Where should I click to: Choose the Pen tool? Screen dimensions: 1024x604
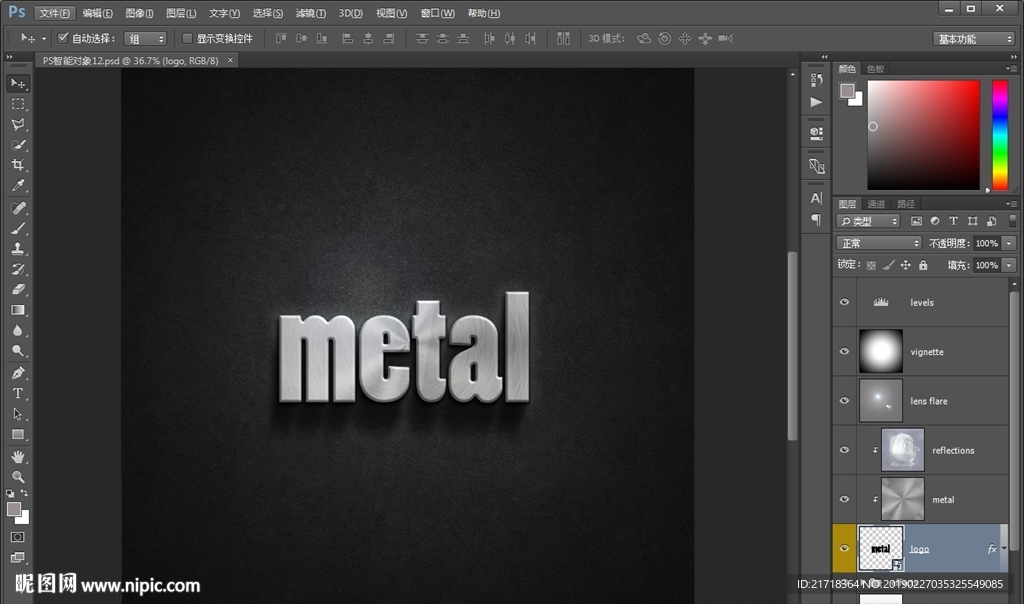(x=18, y=373)
